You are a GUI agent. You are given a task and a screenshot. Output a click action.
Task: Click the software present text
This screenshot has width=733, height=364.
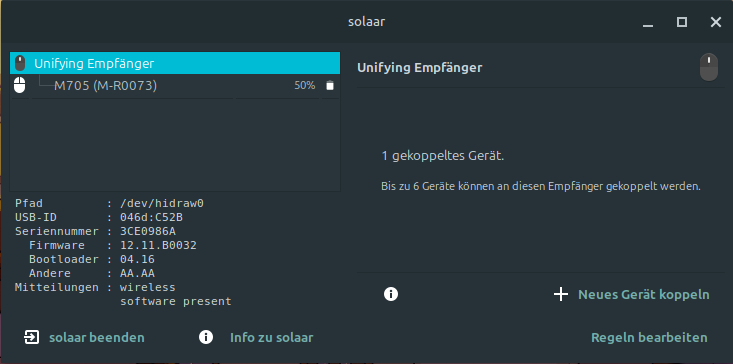(x=176, y=301)
